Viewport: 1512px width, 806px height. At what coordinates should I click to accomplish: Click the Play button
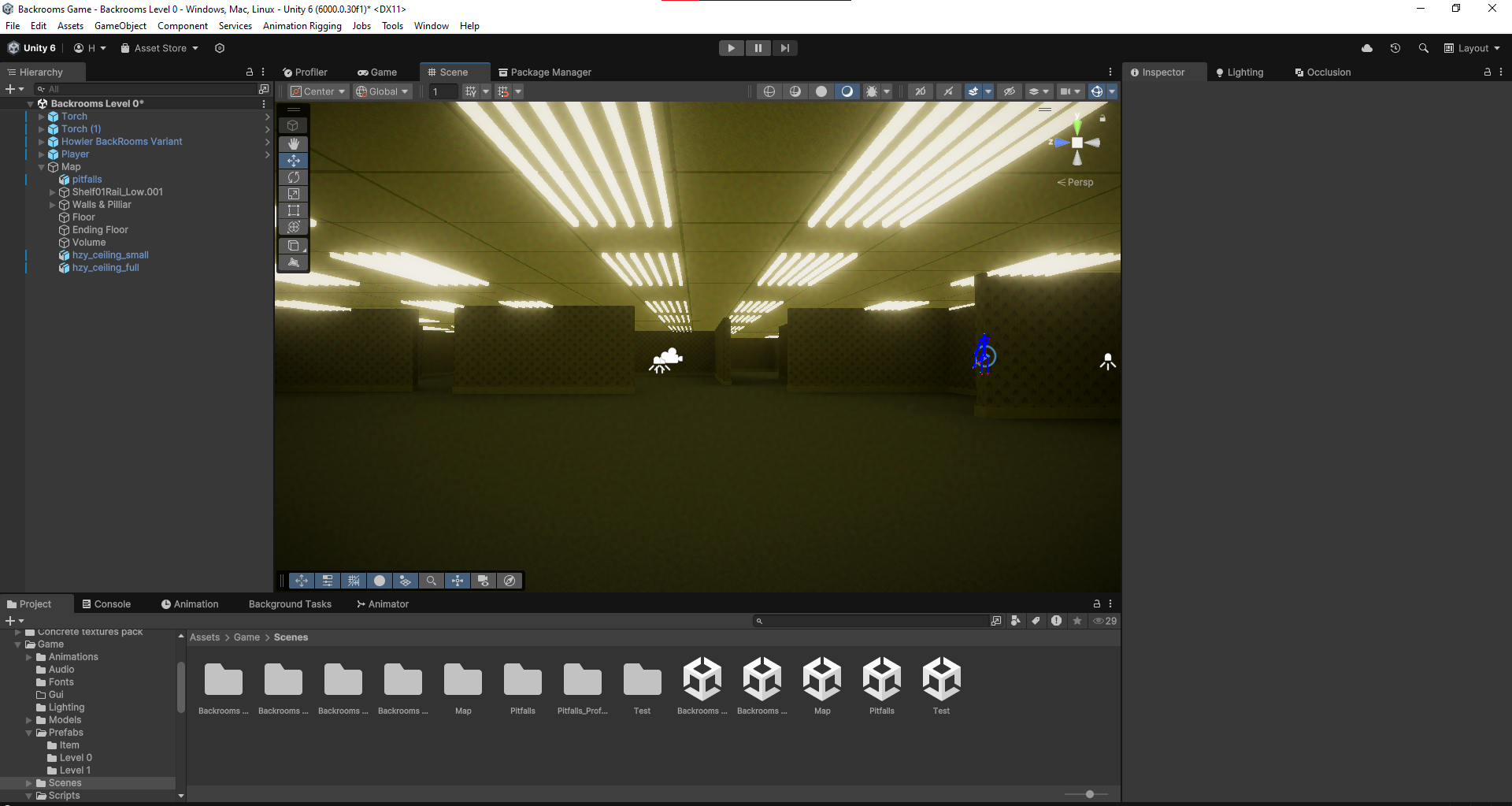tap(731, 48)
